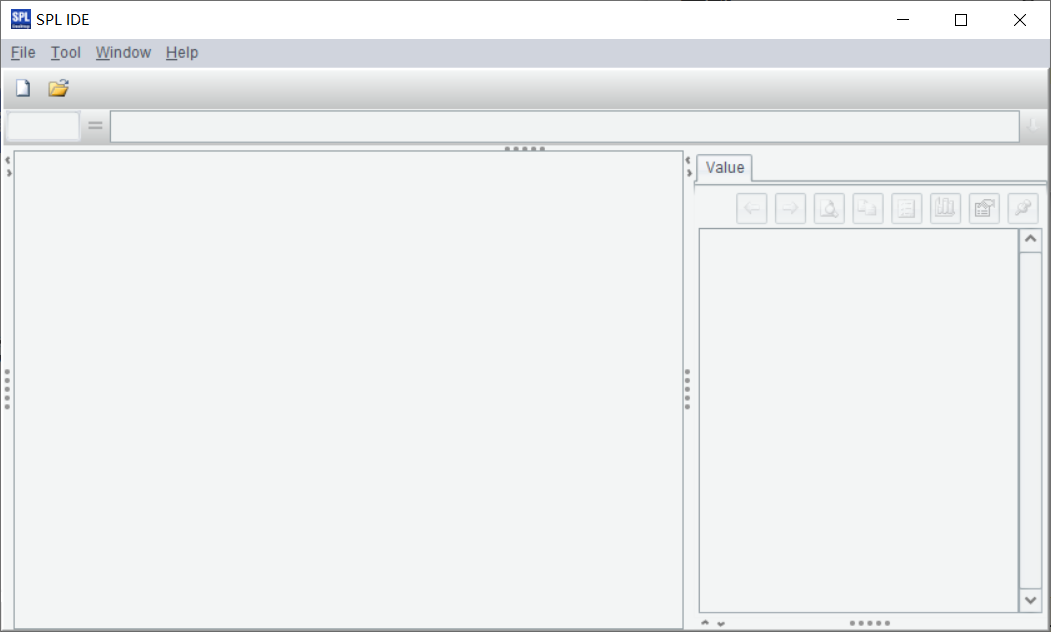
Task: Click the magnifier view icon in Value panel
Action: [829, 208]
